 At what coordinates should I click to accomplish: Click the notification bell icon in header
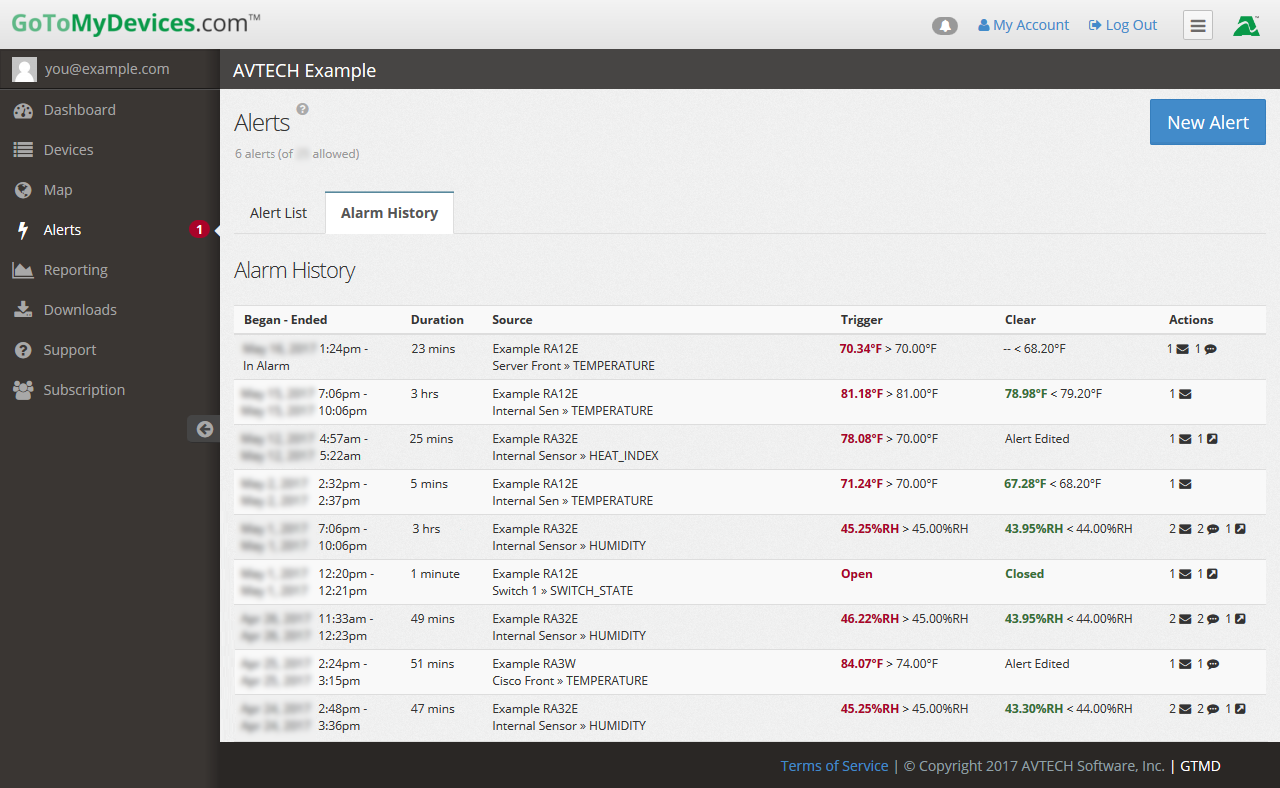click(944, 26)
